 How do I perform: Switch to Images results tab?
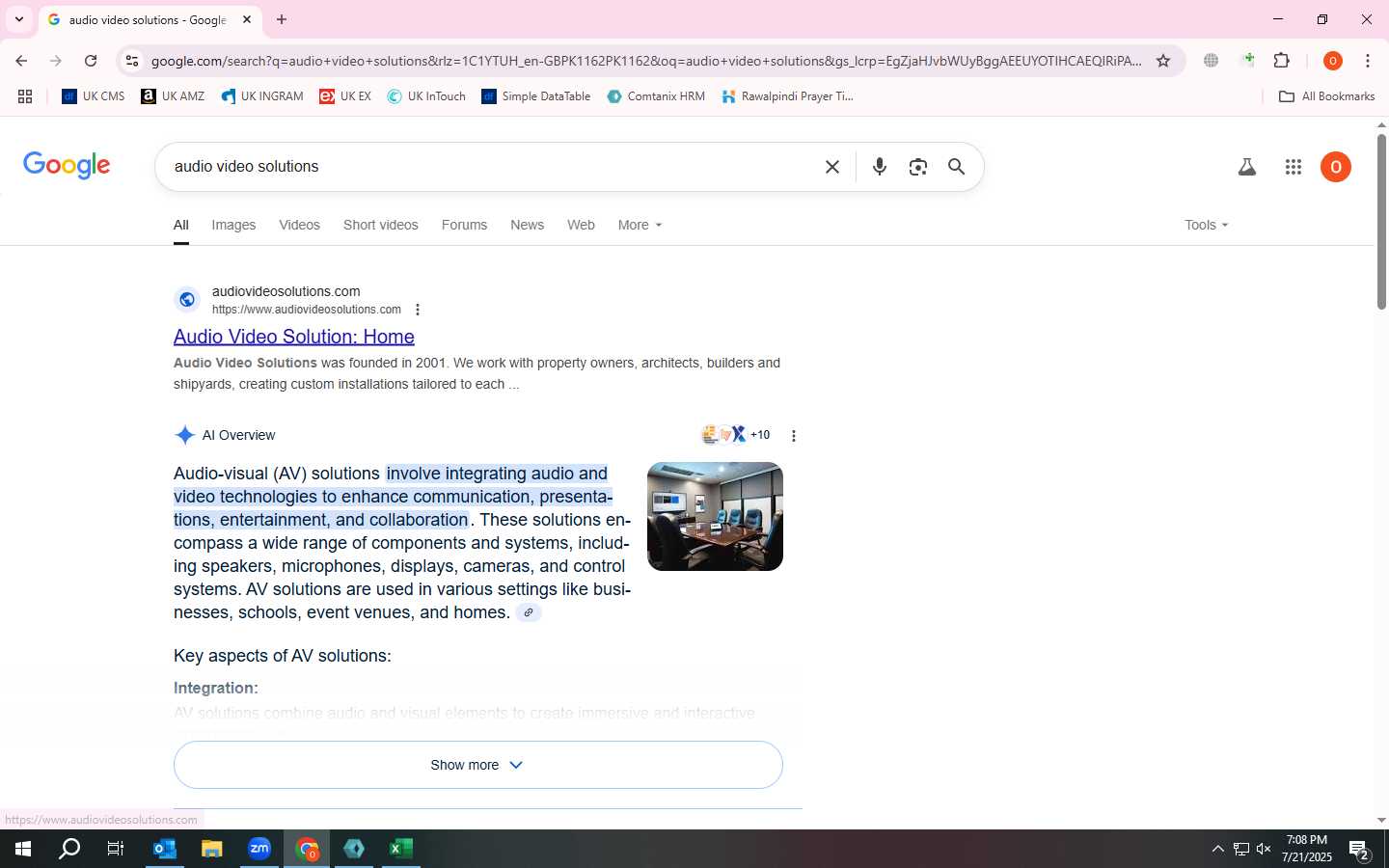coord(233,225)
